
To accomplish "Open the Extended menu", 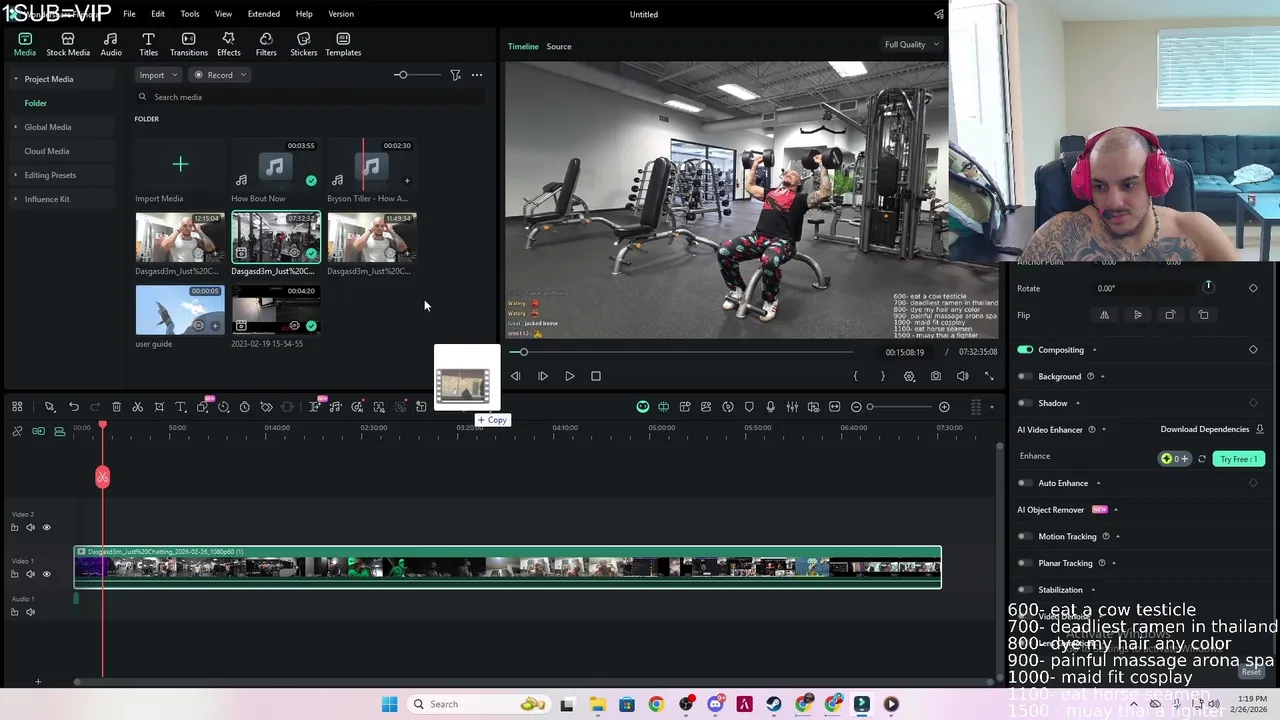I will (x=264, y=14).
